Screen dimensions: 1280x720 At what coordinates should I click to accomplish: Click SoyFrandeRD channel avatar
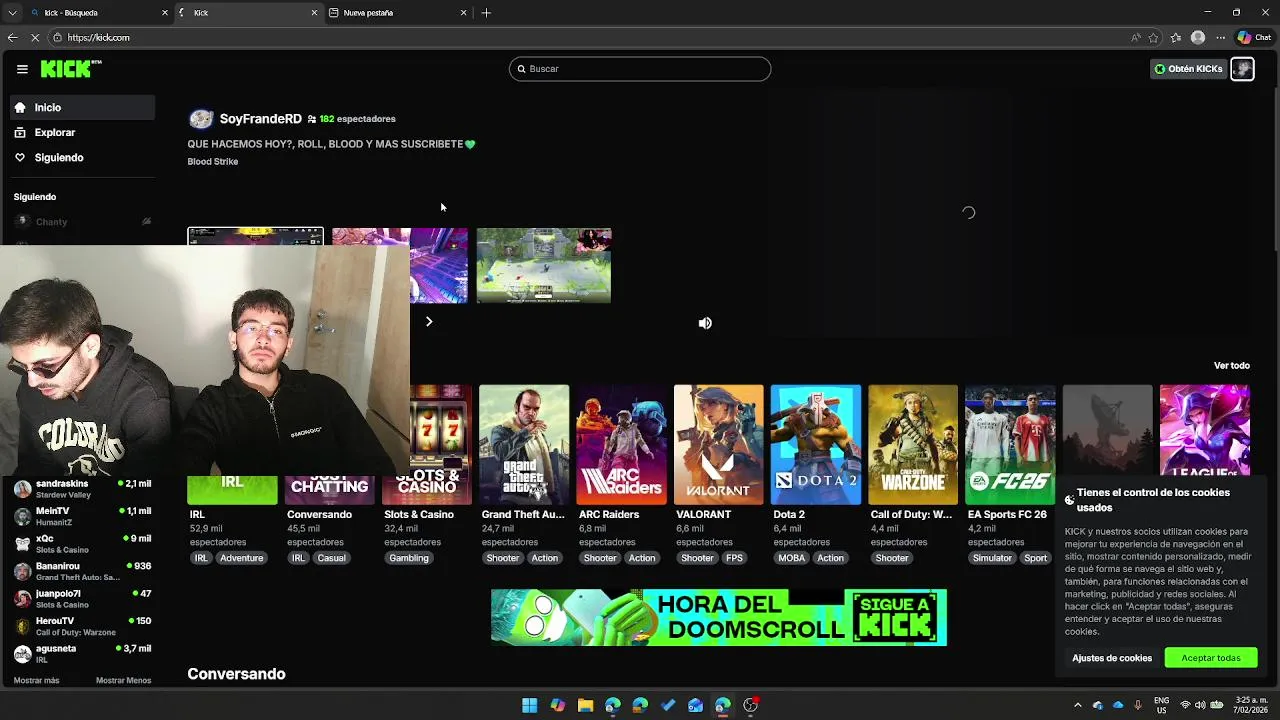(201, 119)
